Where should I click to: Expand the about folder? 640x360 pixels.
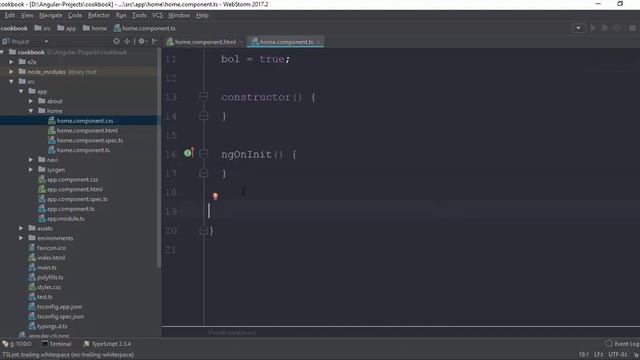pos(31,101)
